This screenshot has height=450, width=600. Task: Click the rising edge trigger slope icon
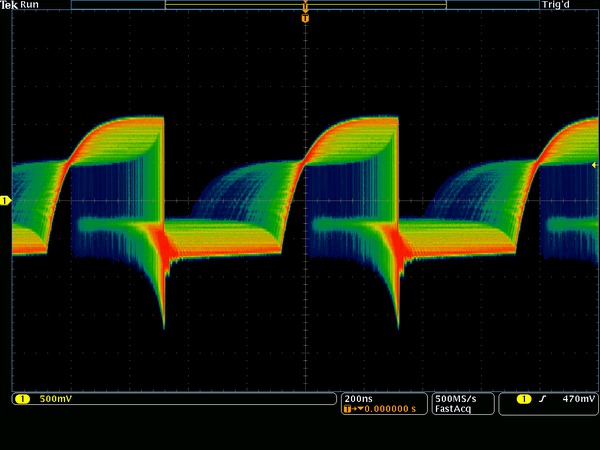pos(543,399)
